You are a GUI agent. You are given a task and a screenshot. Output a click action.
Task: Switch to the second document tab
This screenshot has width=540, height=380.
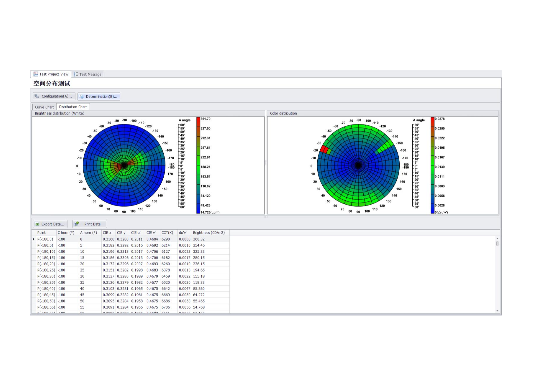(88, 74)
